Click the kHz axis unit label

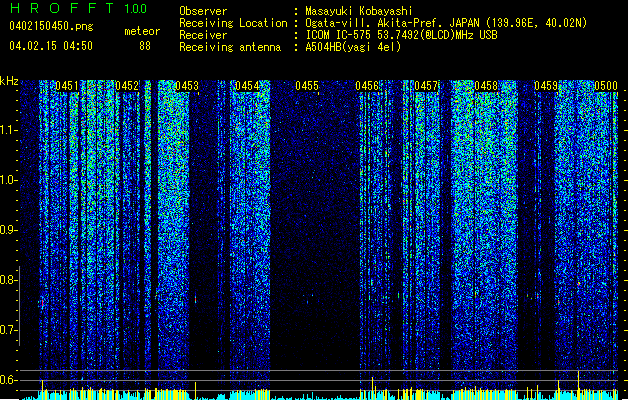pos(9,81)
